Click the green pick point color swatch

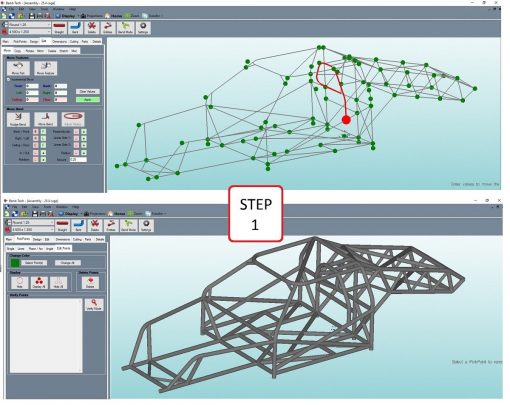(x=15, y=263)
